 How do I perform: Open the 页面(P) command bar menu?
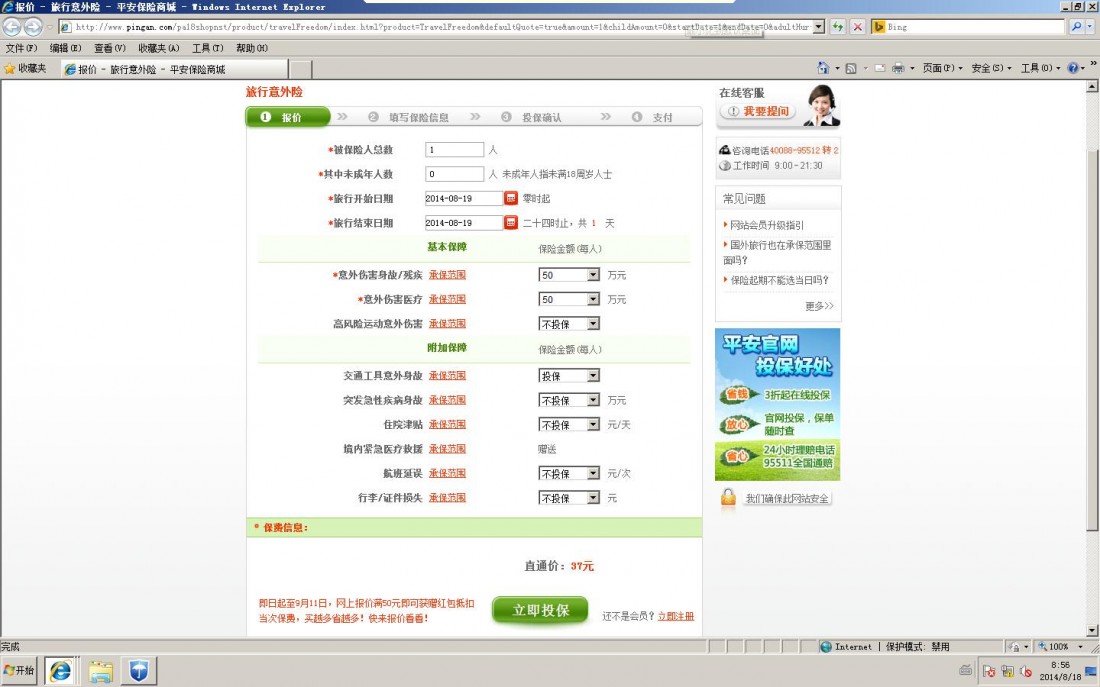coord(942,68)
